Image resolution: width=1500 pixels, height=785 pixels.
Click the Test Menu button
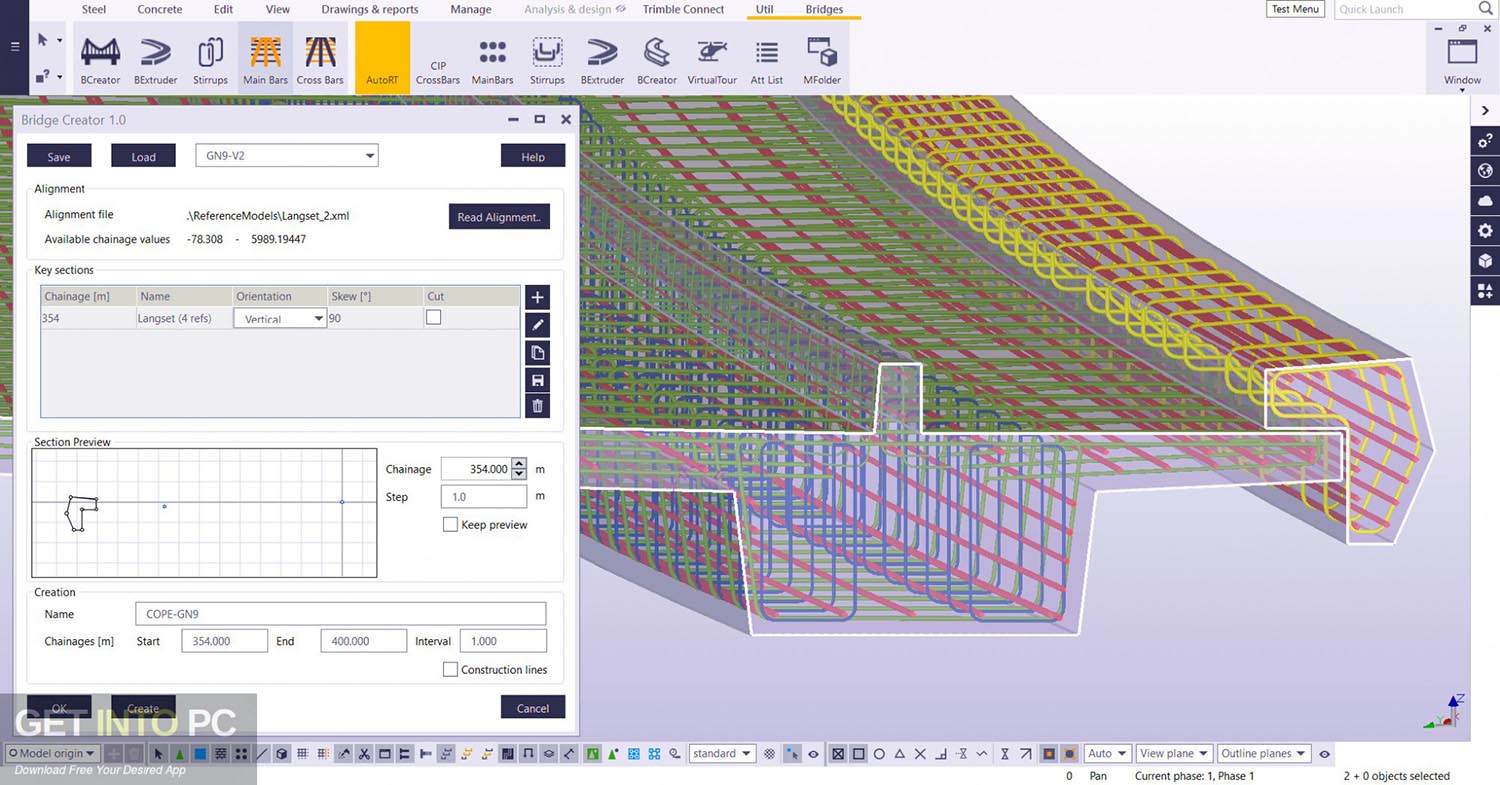click(x=1295, y=9)
